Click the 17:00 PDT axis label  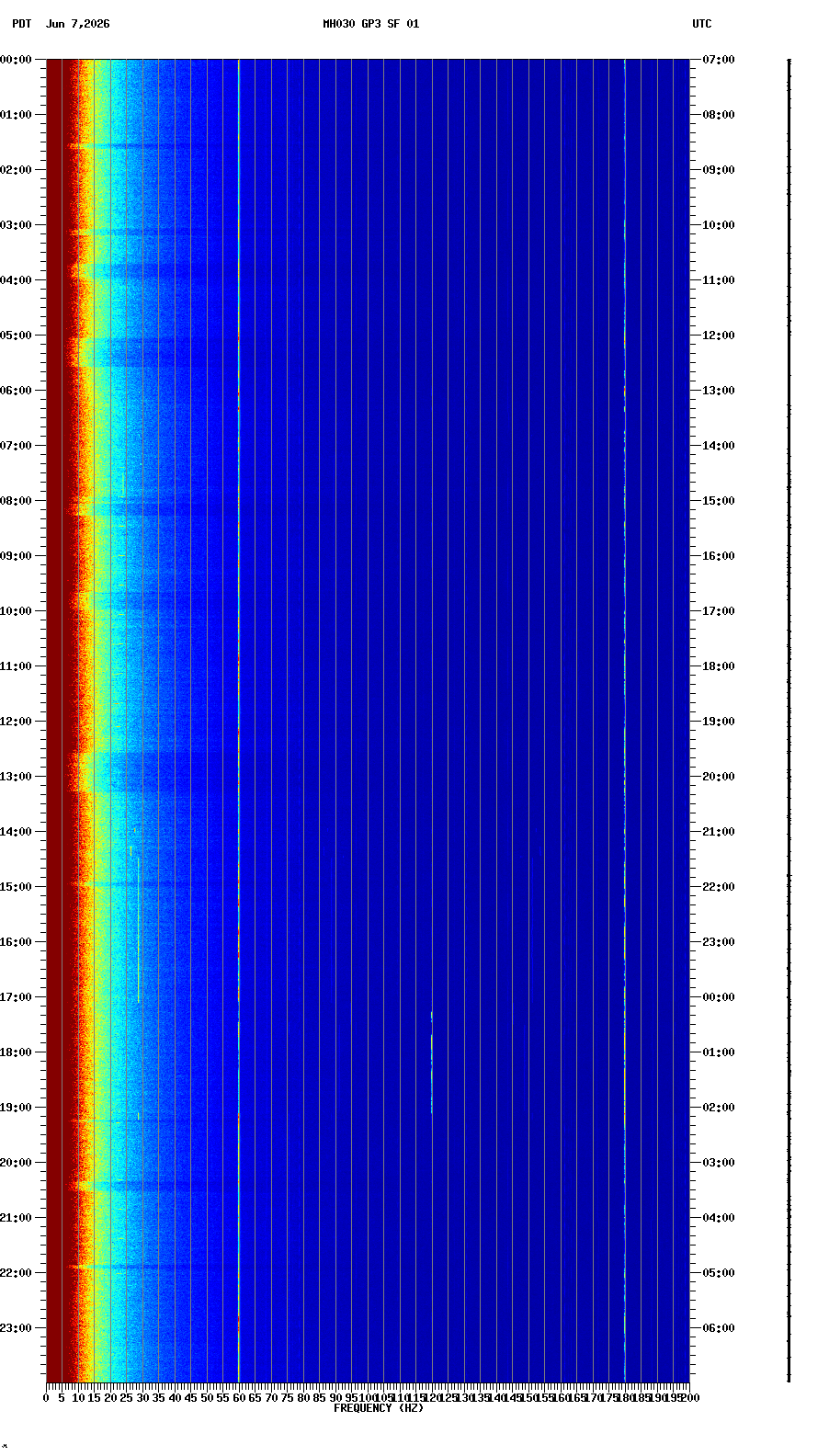[x=16, y=997]
